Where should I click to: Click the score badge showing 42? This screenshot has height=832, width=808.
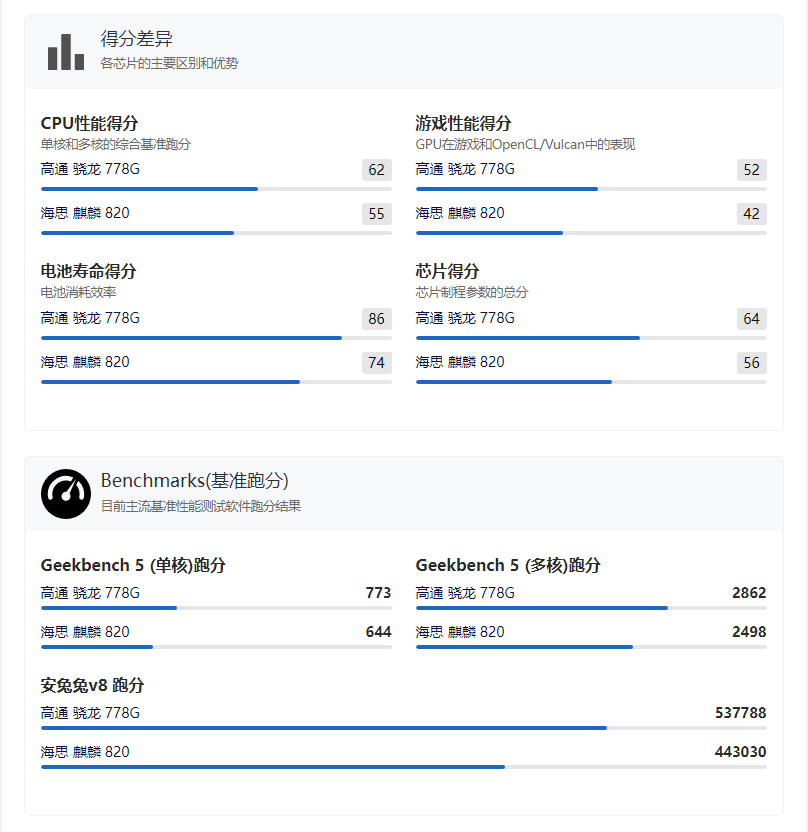tap(751, 213)
